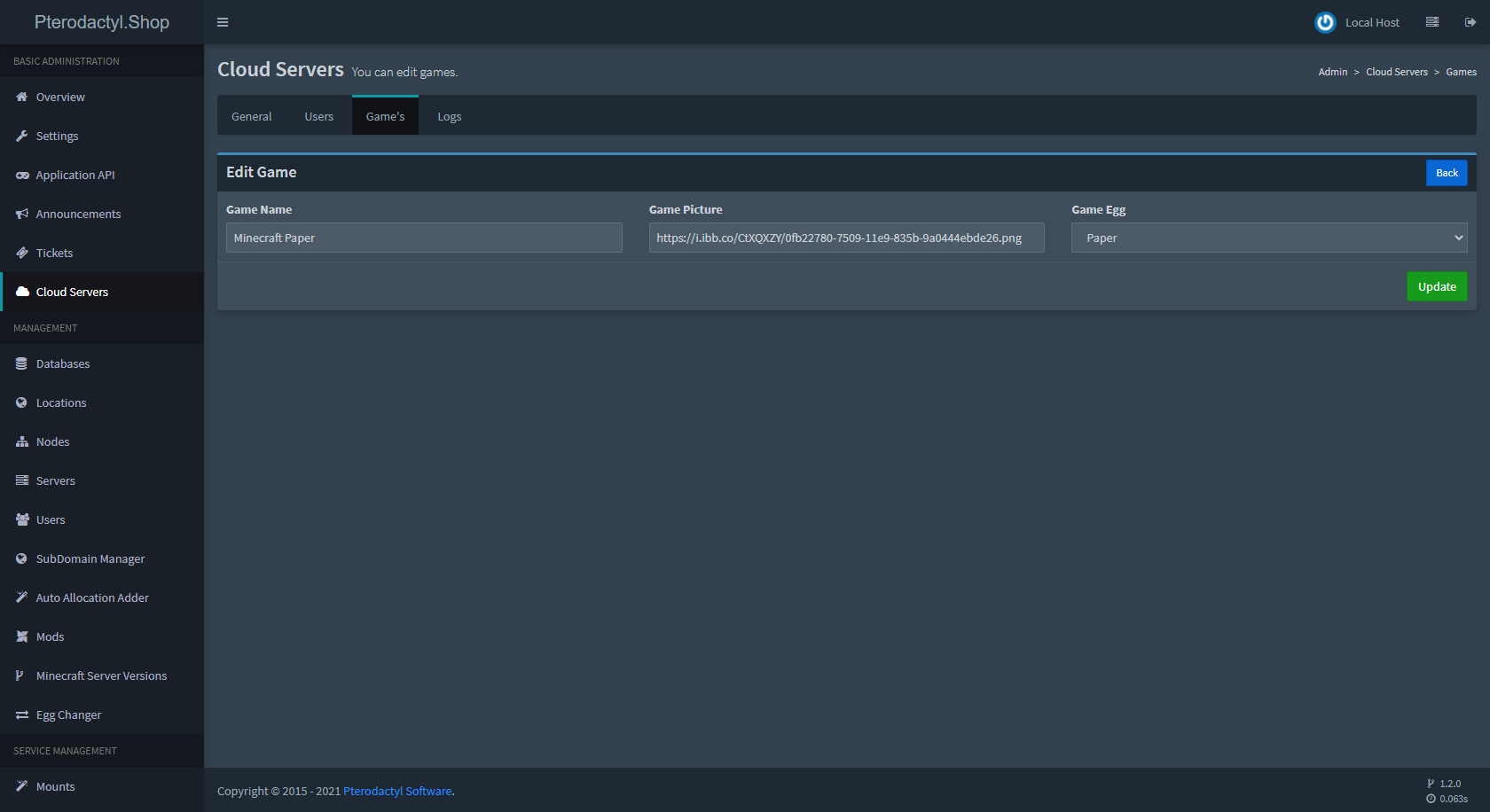
Task: Open server list icon in top bar
Action: 1431,22
